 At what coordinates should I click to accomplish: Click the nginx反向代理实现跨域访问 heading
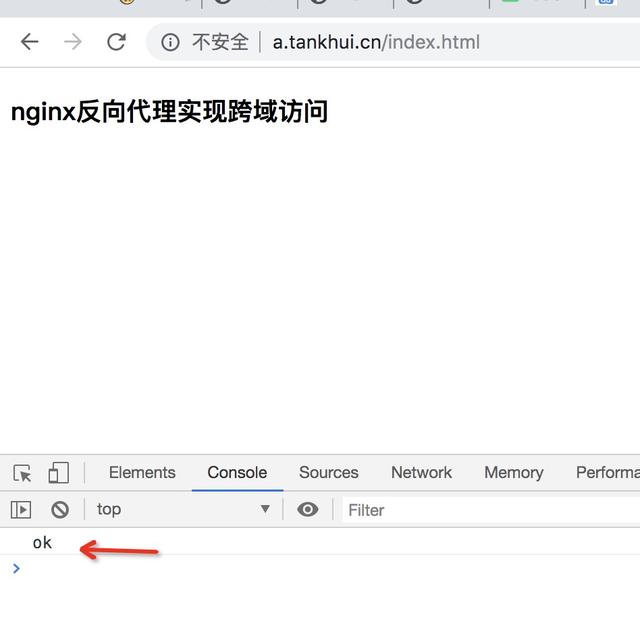pyautogui.click(x=169, y=111)
